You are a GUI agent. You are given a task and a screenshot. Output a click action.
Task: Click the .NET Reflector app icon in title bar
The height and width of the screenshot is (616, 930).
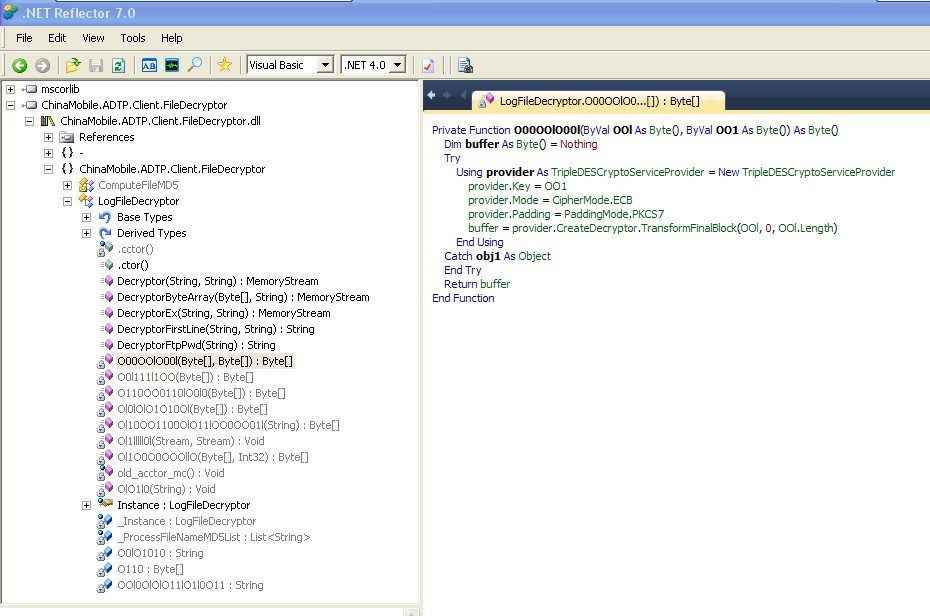point(10,12)
